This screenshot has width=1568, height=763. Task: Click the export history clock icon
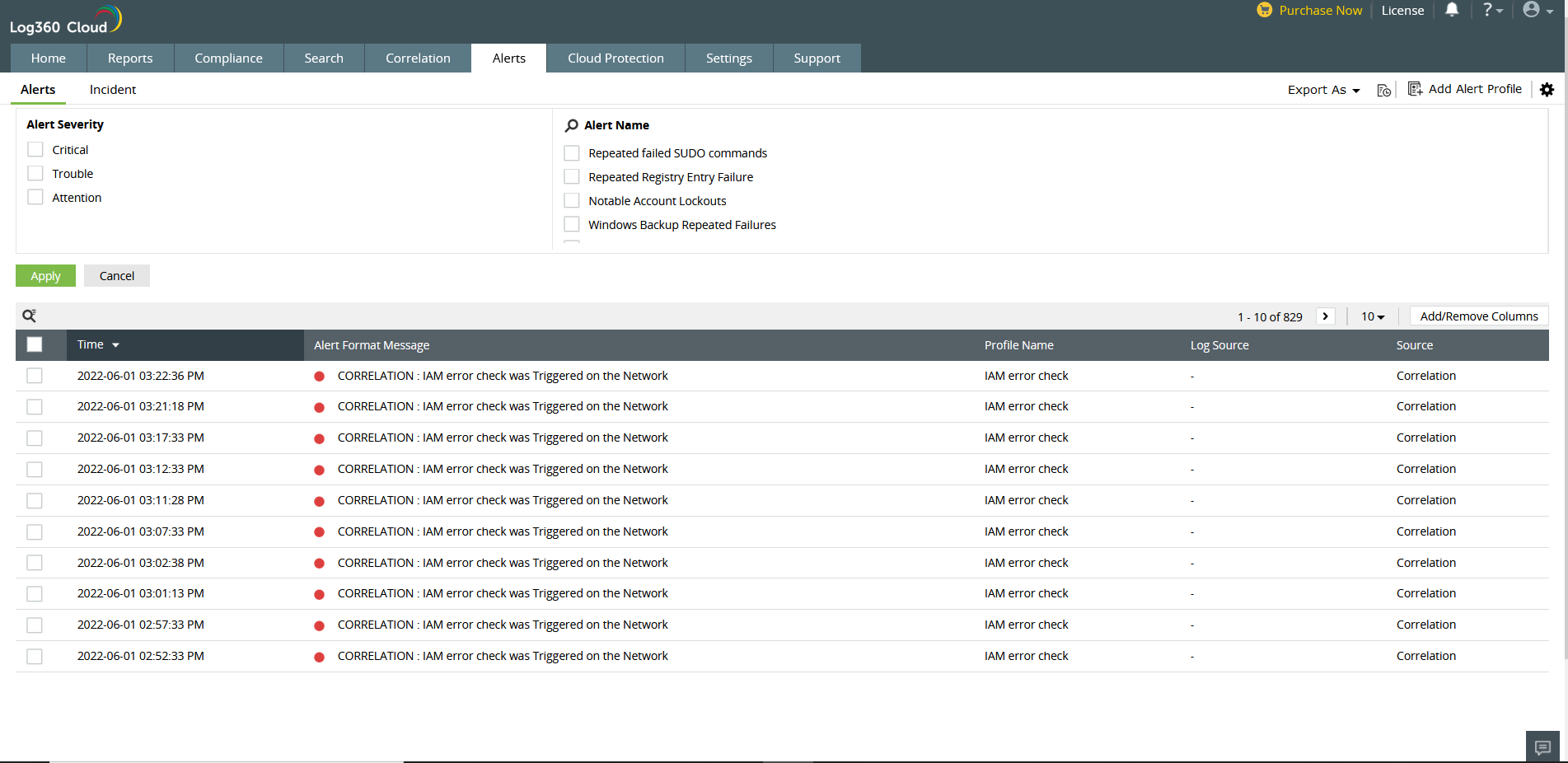point(1383,90)
